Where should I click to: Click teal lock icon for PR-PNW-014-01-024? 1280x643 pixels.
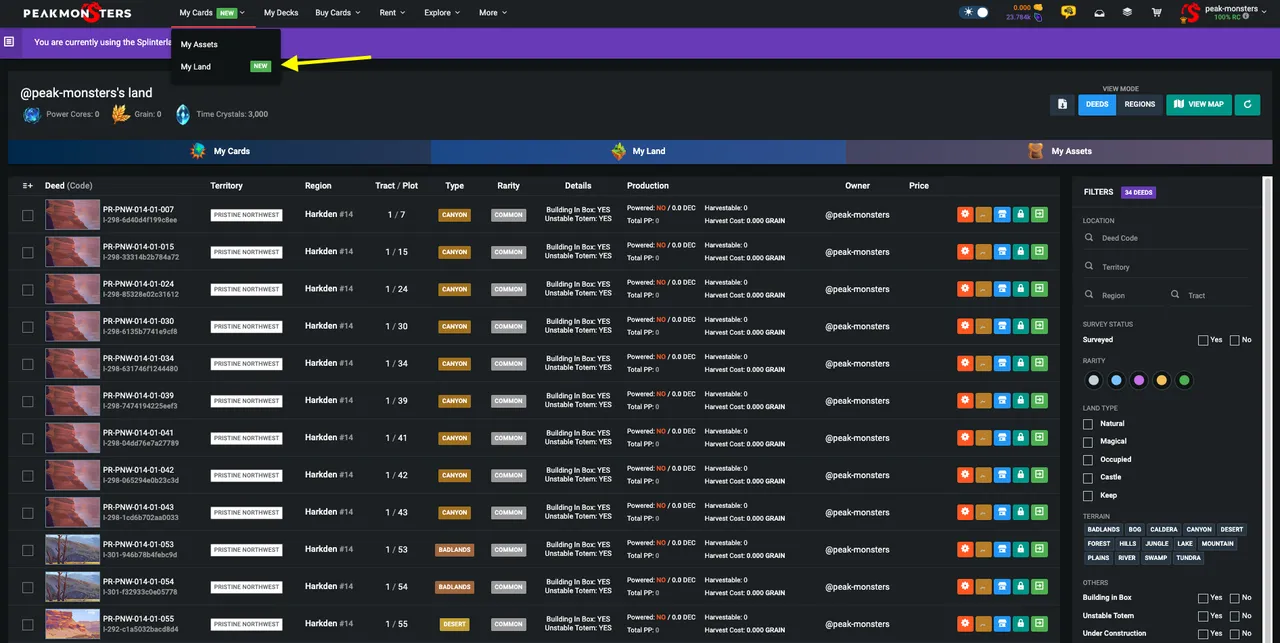(1020, 289)
